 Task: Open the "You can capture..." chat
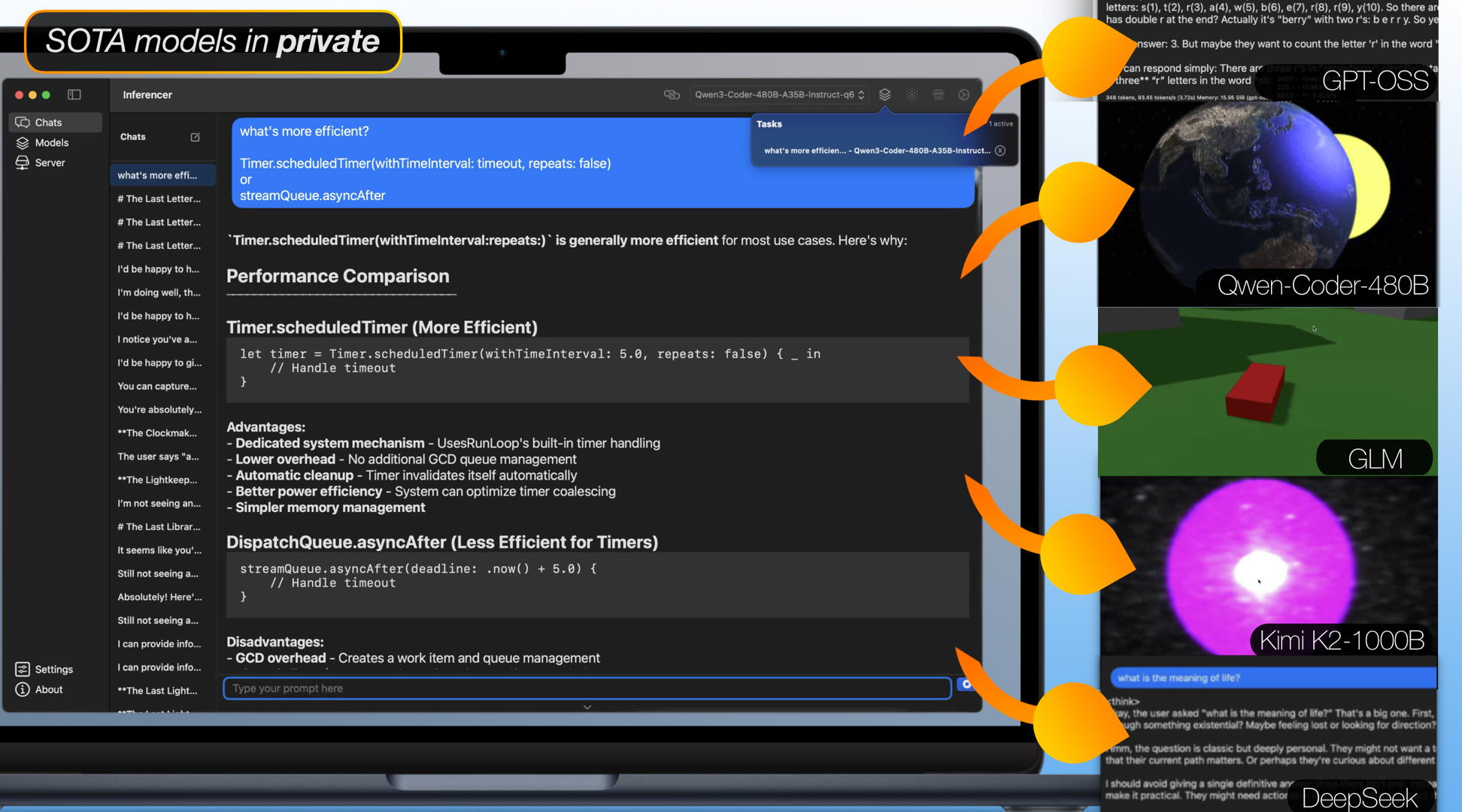tap(156, 386)
